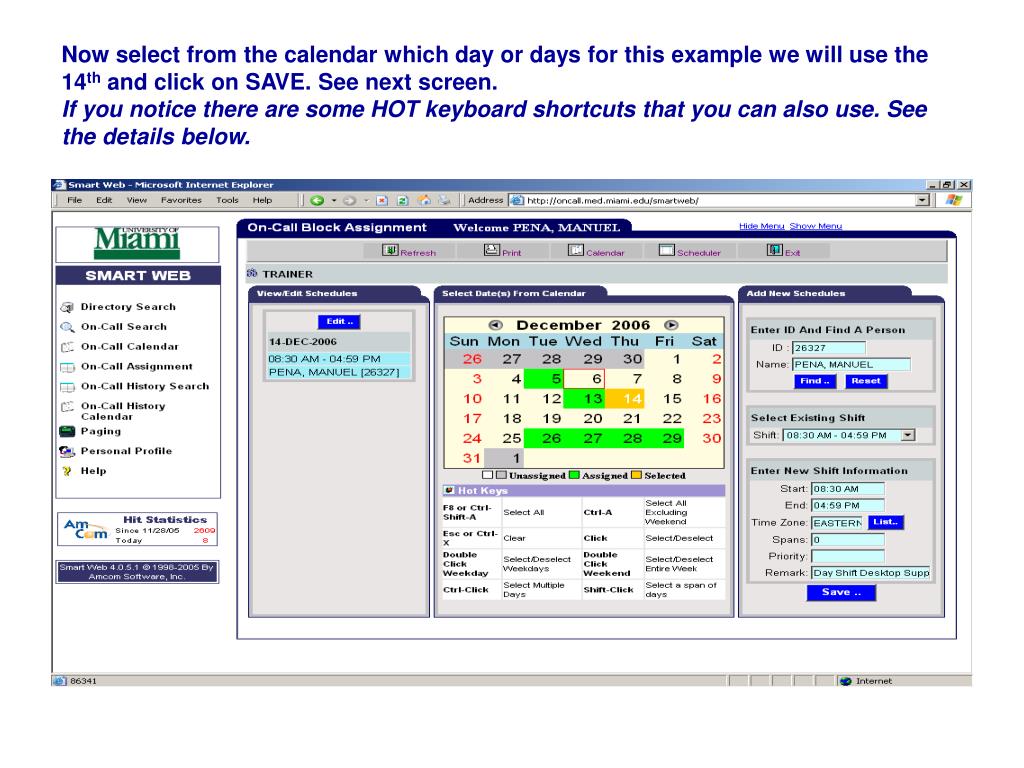Open the Tools menu
Image resolution: width=1024 pixels, height=768 pixels.
click(x=227, y=200)
